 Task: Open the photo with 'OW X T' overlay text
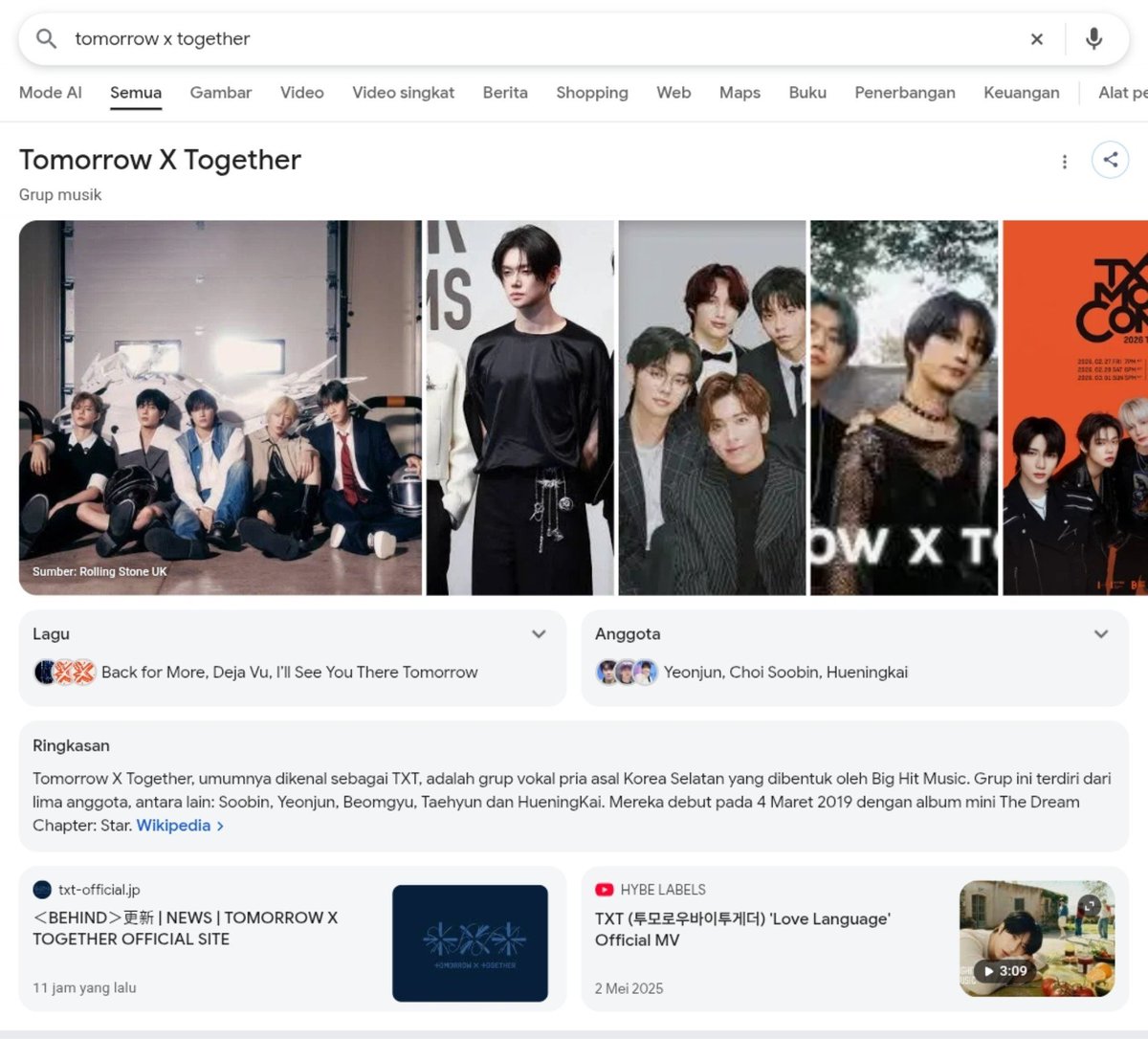click(x=904, y=408)
